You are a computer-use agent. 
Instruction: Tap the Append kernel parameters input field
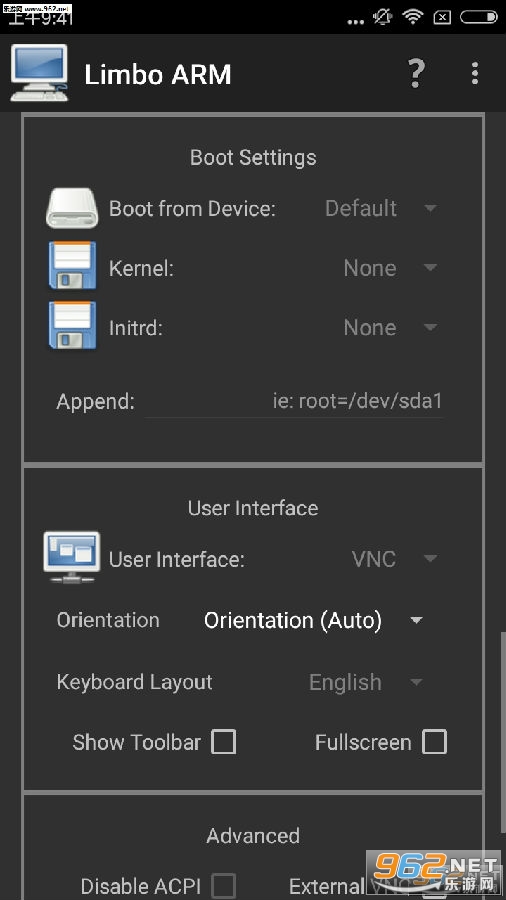click(294, 401)
